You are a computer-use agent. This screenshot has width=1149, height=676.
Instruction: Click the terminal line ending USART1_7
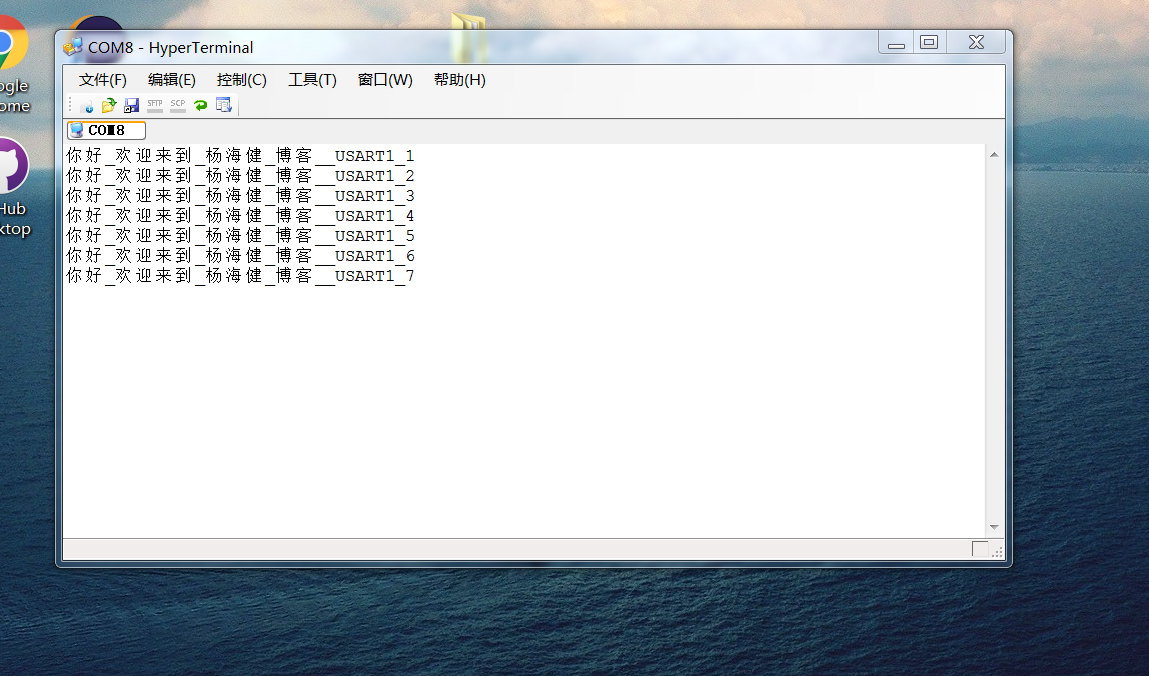point(240,276)
